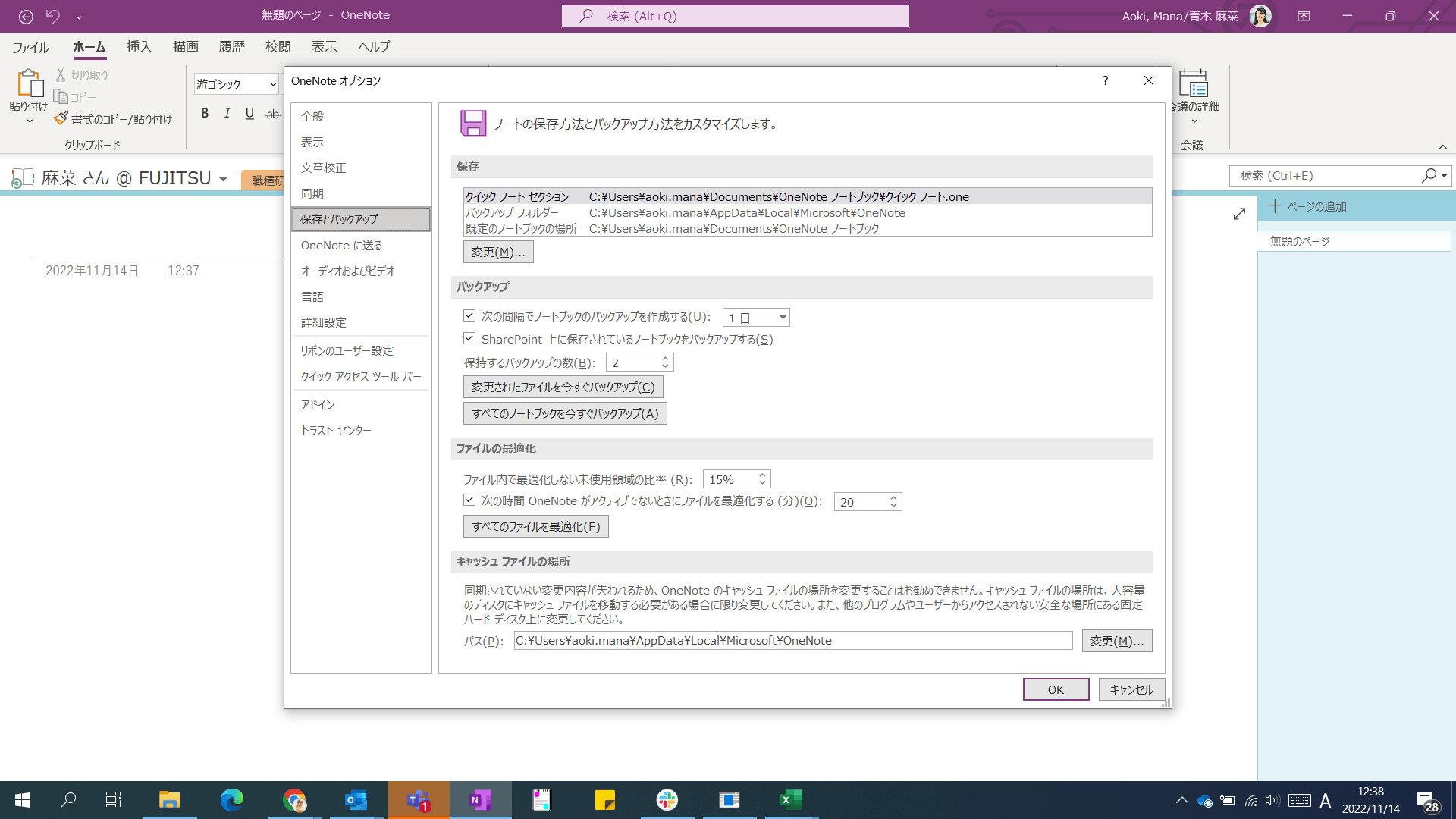Select 同期 in options sidebar
The width and height of the screenshot is (1456, 819).
click(361, 193)
